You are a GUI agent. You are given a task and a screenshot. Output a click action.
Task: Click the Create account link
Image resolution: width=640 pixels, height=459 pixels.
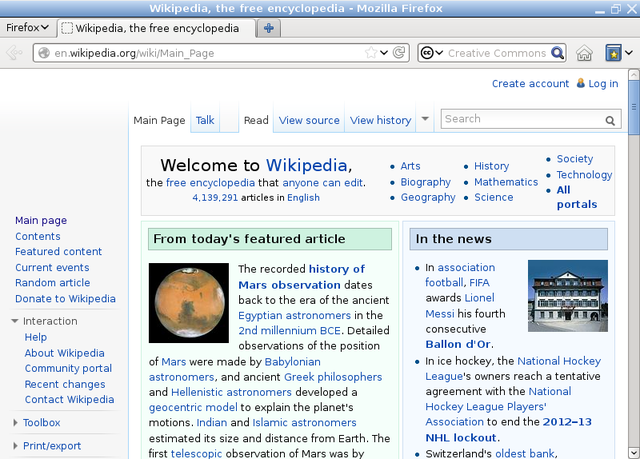530,84
